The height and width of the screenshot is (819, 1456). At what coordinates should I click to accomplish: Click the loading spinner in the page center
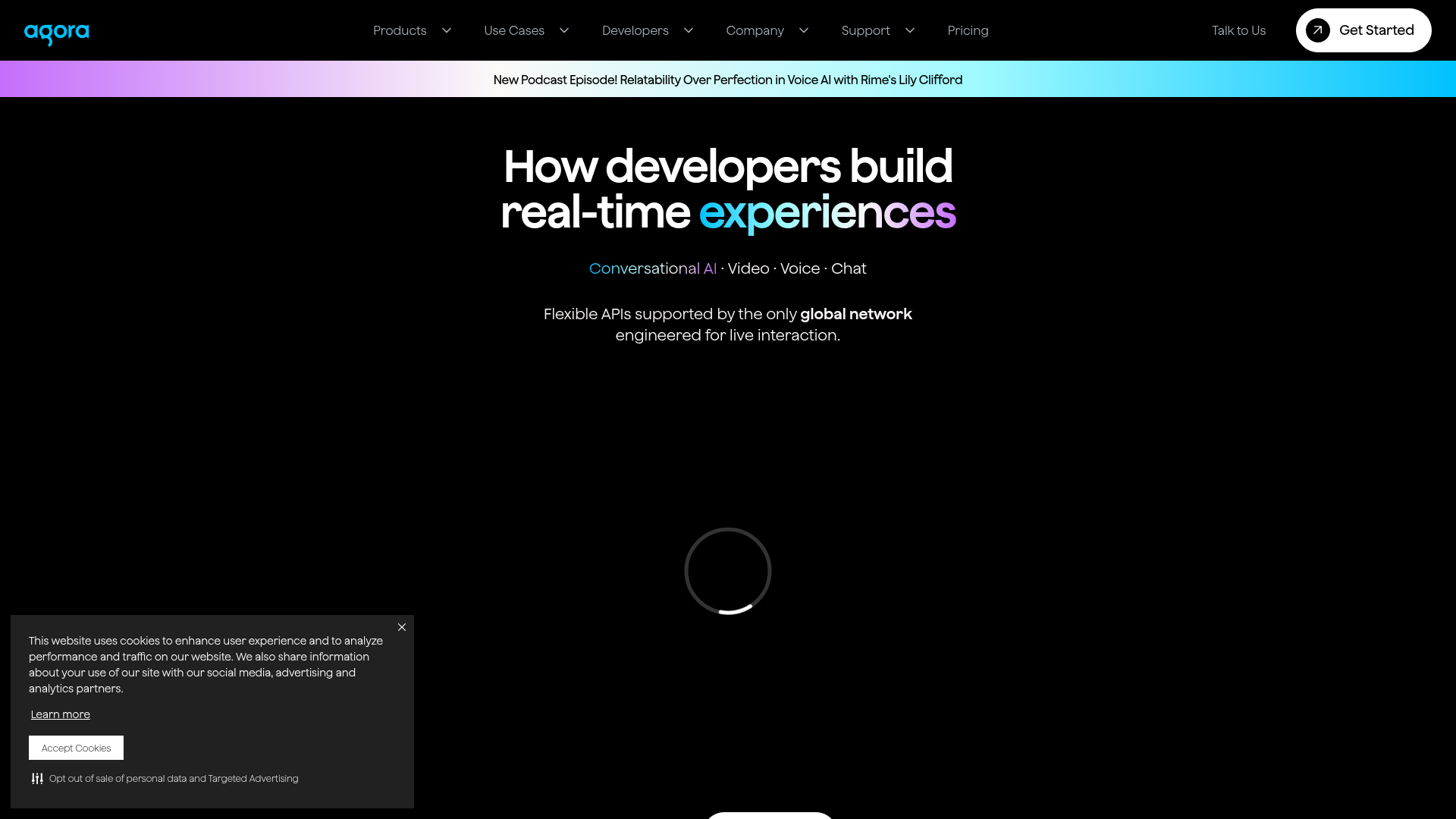(728, 571)
